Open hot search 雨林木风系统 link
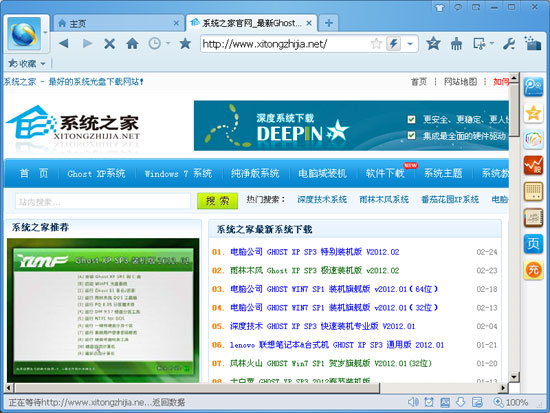Viewport: 550px width, 413px height. [384, 200]
